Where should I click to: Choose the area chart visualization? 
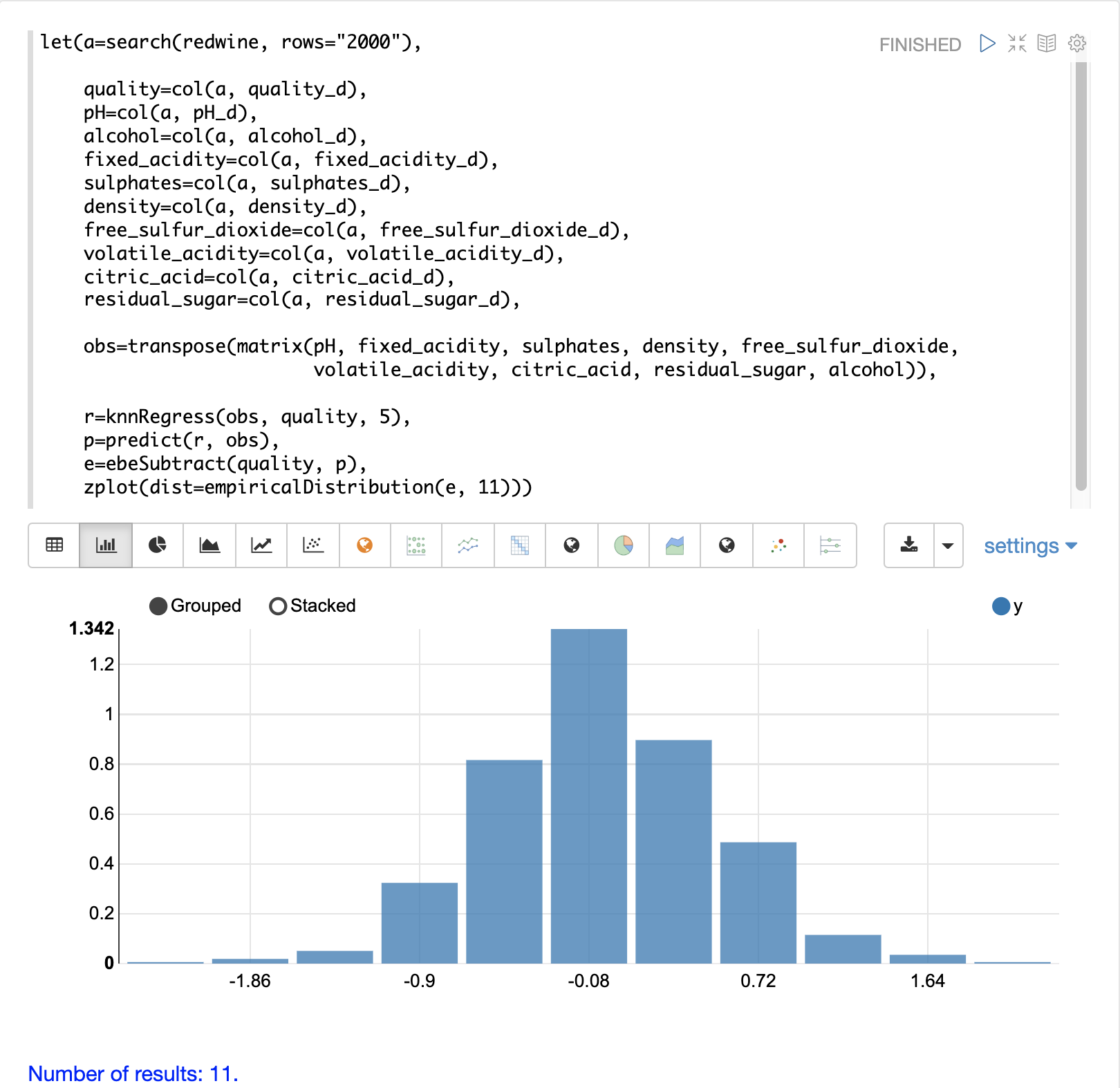(x=209, y=545)
